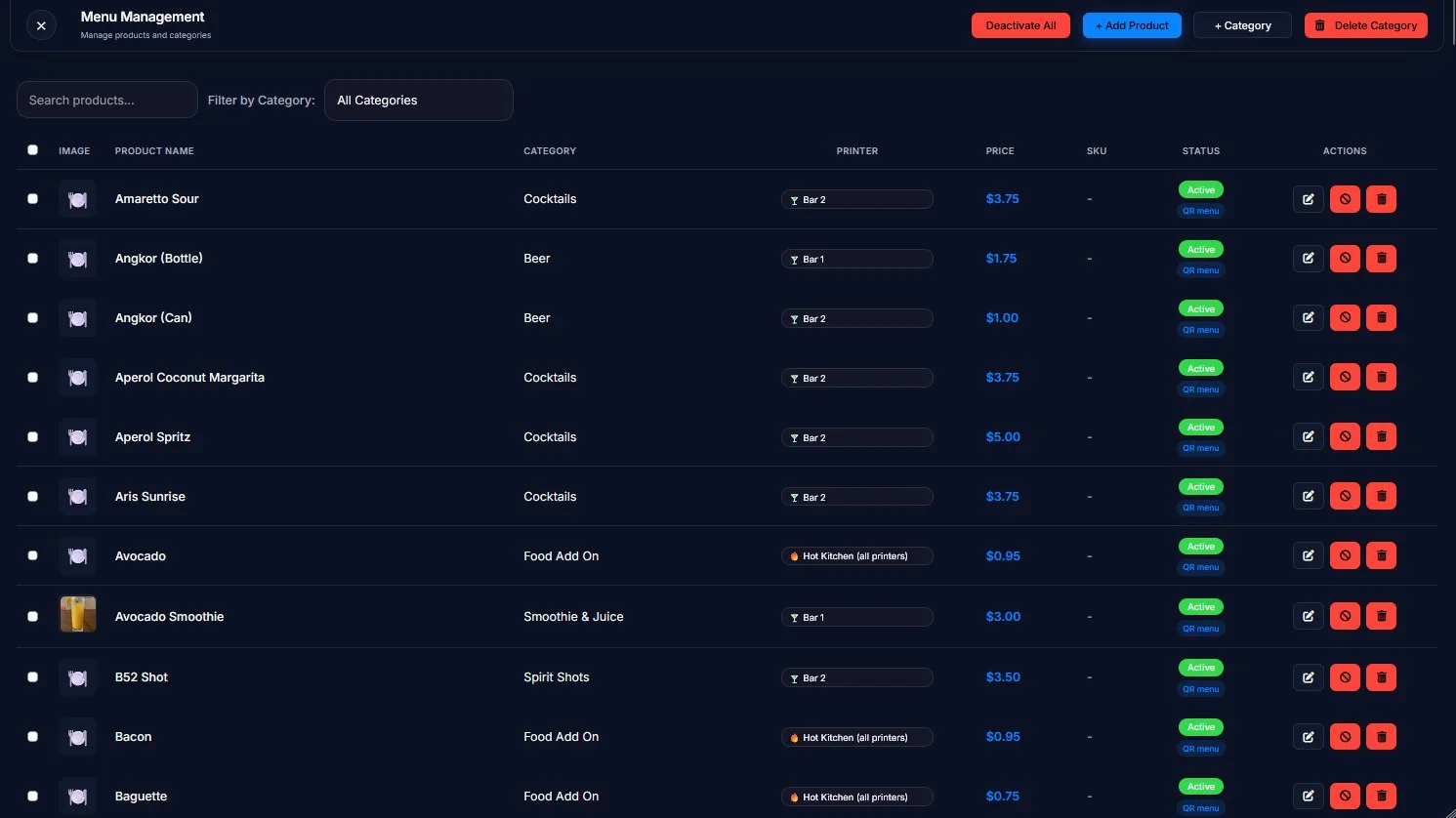Add a new product

[1132, 25]
